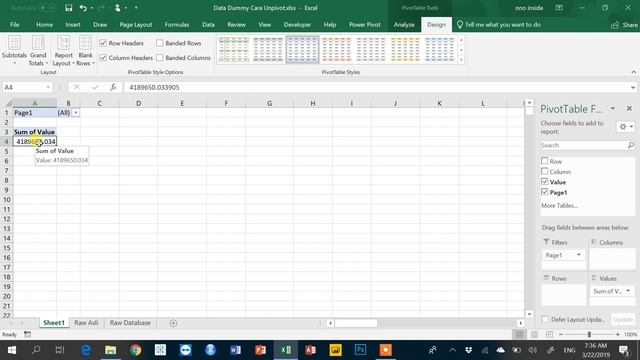
Task: Open the Customize Quick Access Toolbar dropdown
Action: pos(136,8)
